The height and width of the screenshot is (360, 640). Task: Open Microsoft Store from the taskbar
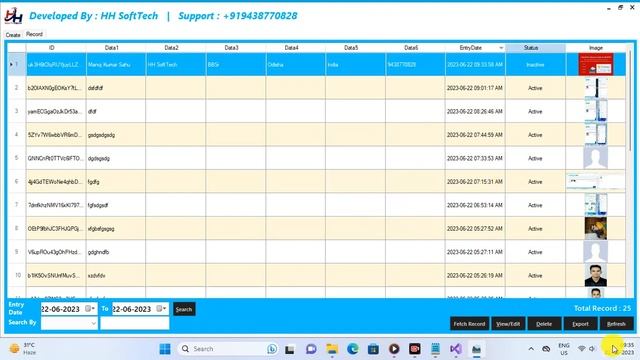pos(373,349)
